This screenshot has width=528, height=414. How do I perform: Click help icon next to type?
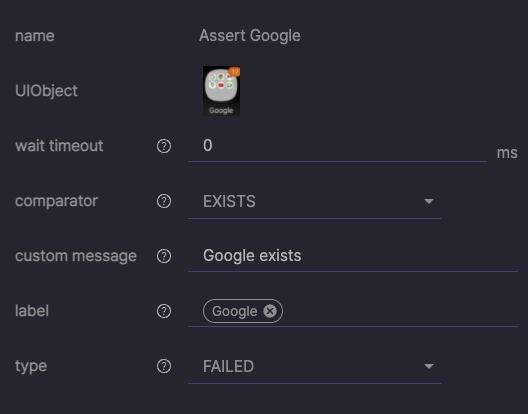pyautogui.click(x=164, y=366)
